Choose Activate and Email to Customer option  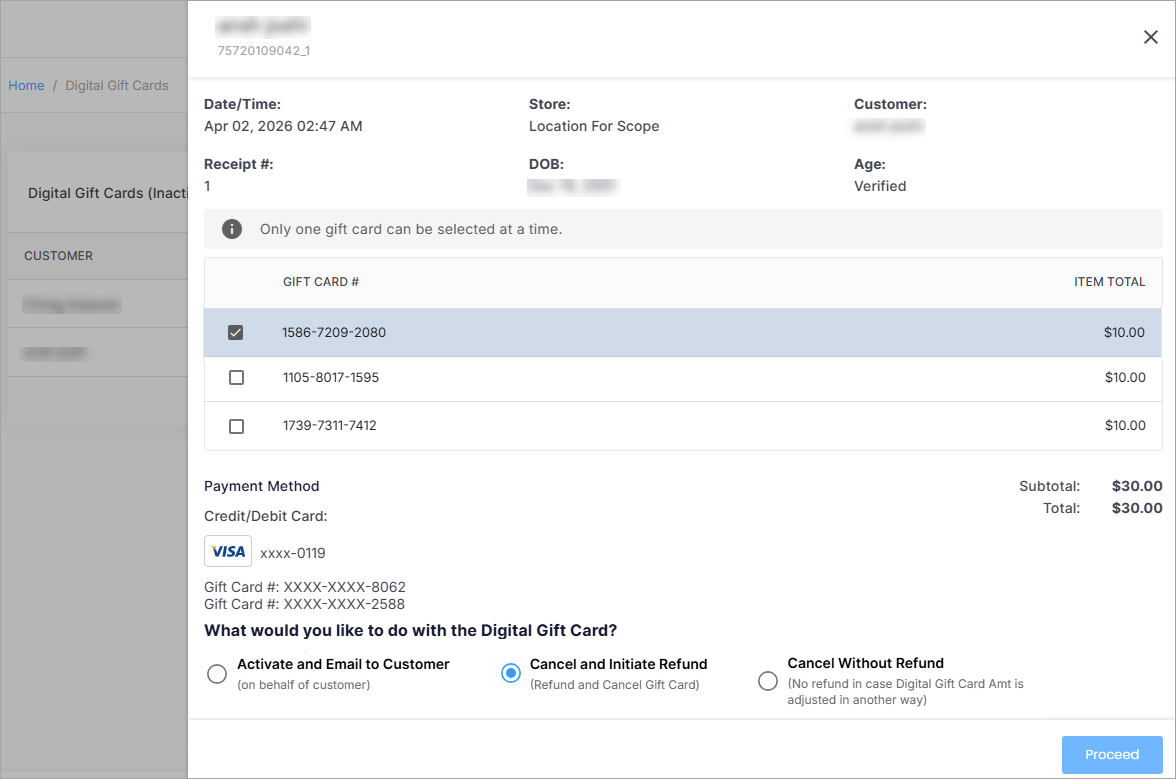pyautogui.click(x=217, y=674)
